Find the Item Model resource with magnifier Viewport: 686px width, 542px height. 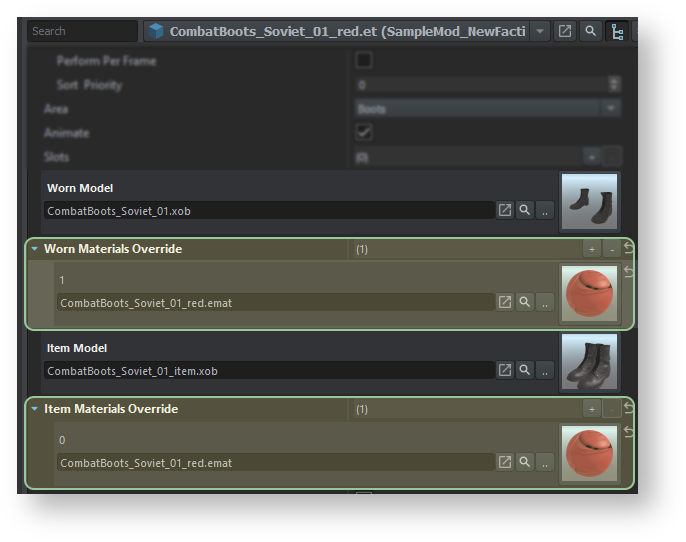point(524,371)
